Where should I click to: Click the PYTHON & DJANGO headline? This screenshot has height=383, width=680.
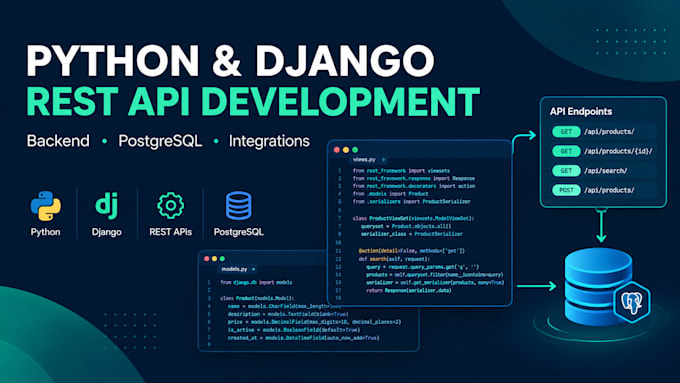230,60
